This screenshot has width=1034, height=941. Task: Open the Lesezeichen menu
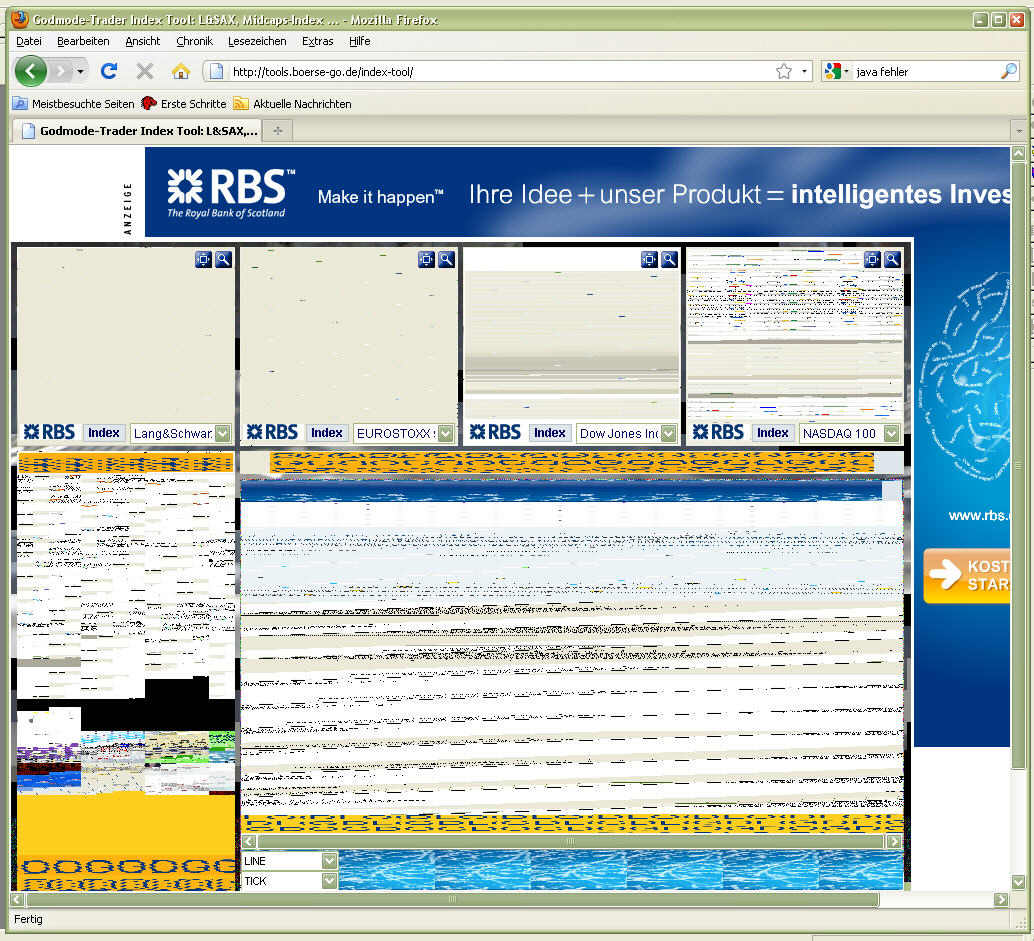[257, 41]
